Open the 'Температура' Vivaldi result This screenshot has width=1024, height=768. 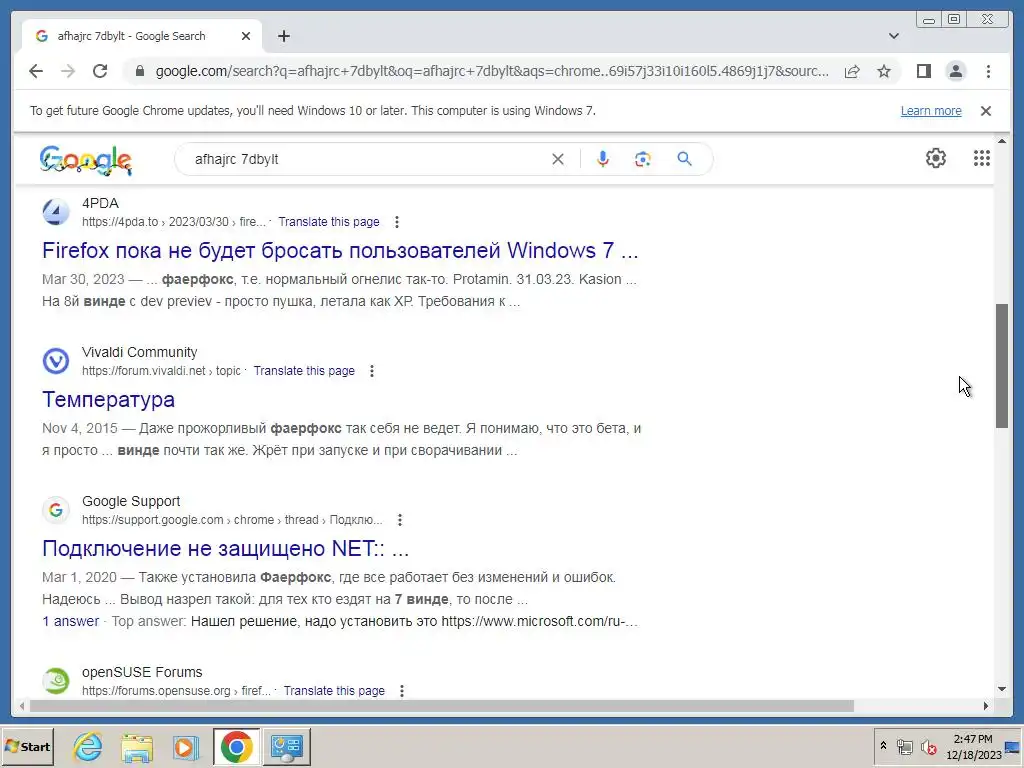[x=108, y=400]
